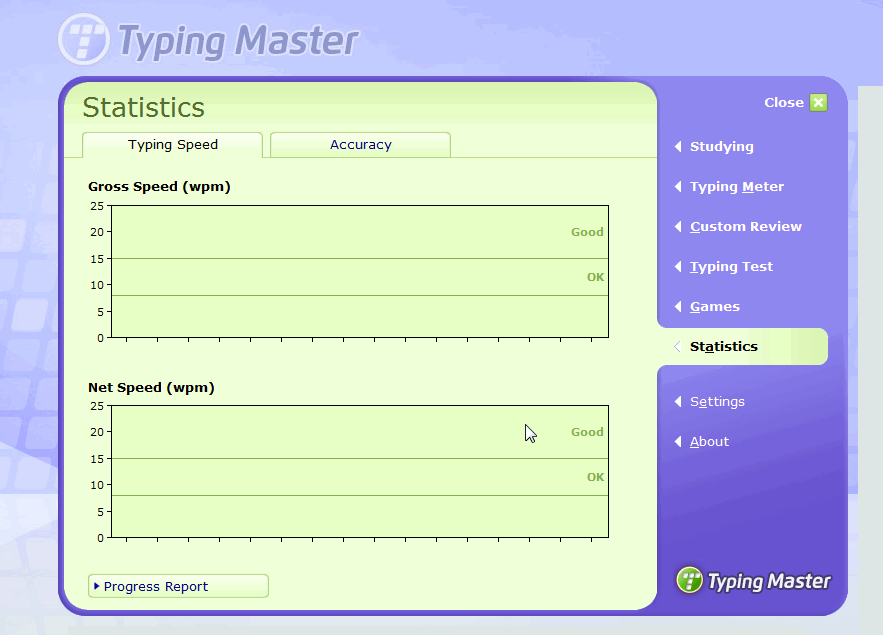Click the arrow icon beside Typing Test
883x635 pixels.
coord(678,266)
